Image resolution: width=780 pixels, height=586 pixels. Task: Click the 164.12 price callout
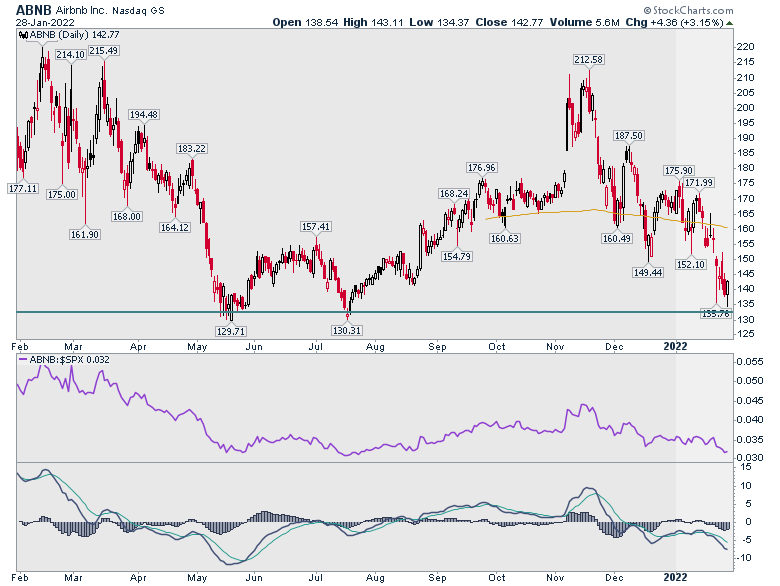tap(175, 227)
